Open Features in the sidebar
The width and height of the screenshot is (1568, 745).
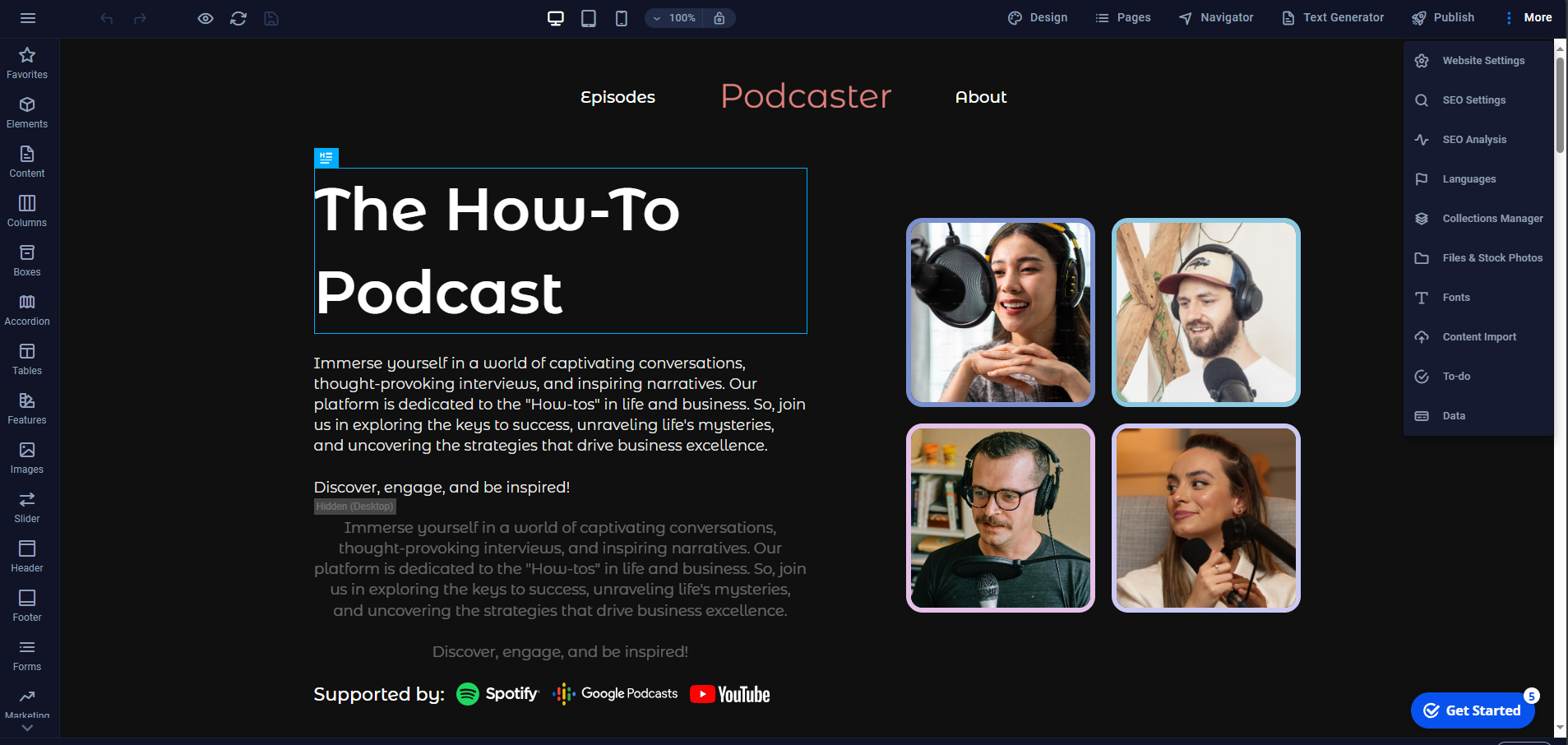[x=27, y=409]
